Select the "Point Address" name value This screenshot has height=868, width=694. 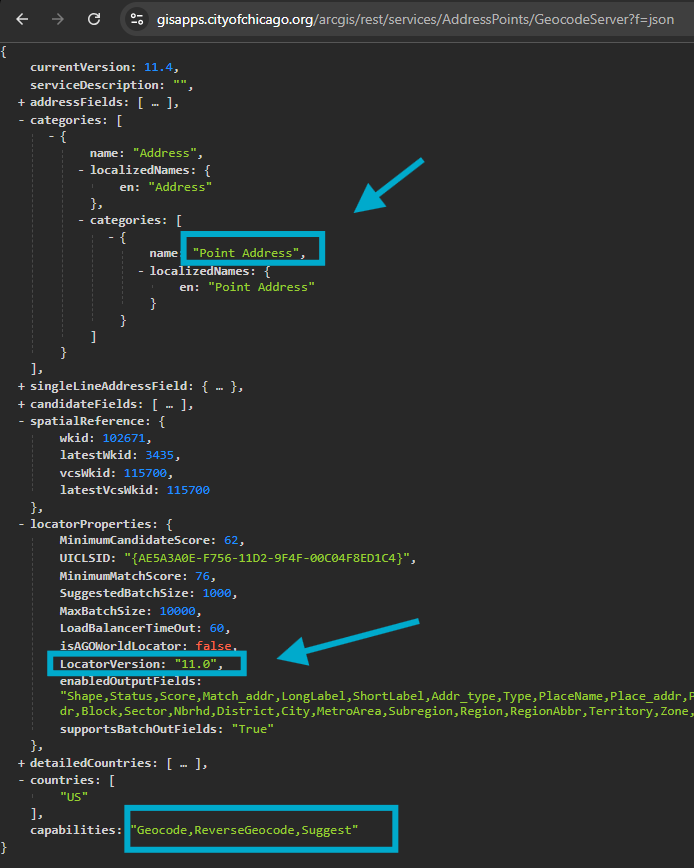tap(246, 253)
